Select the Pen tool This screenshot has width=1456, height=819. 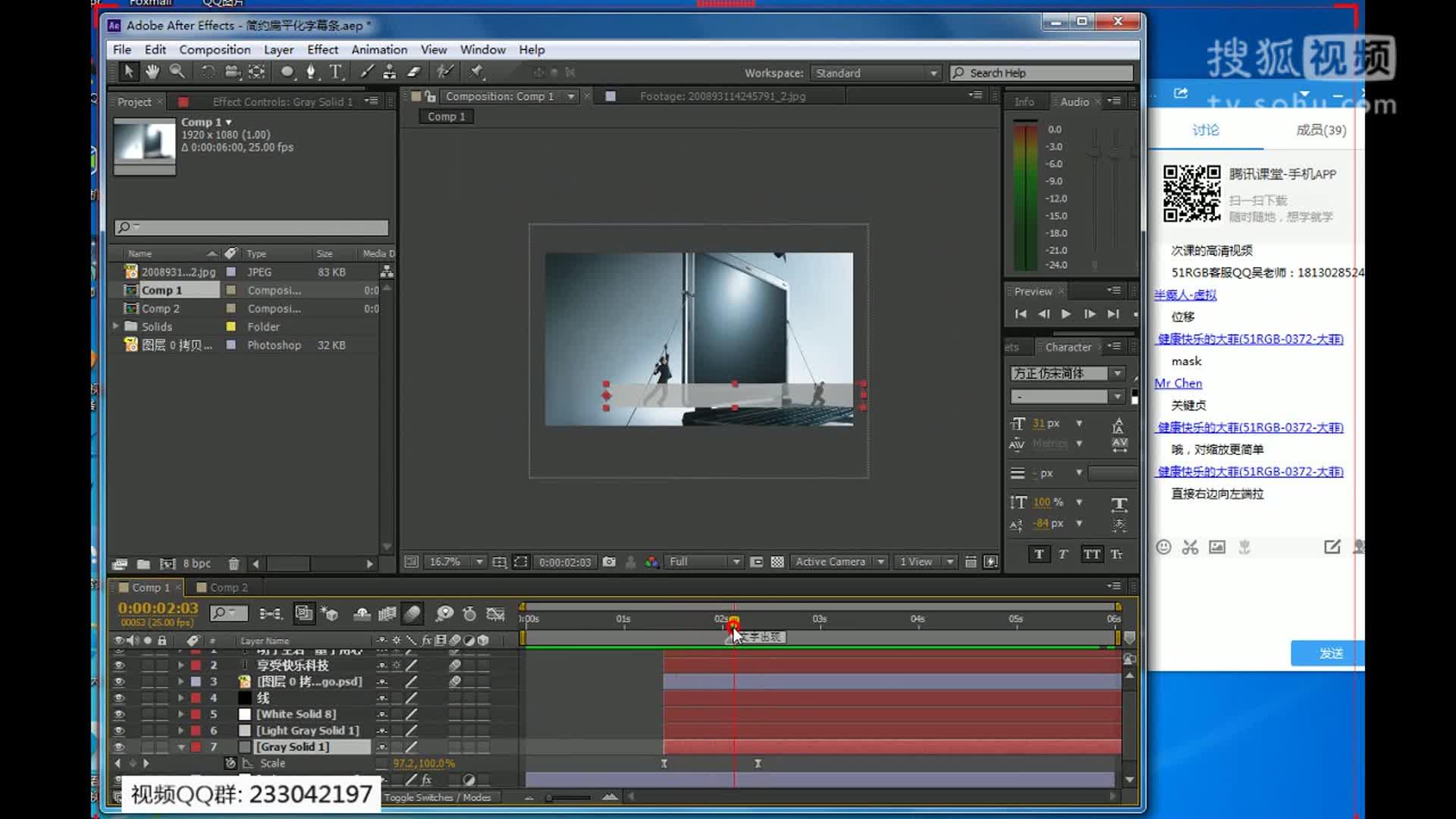(x=311, y=72)
